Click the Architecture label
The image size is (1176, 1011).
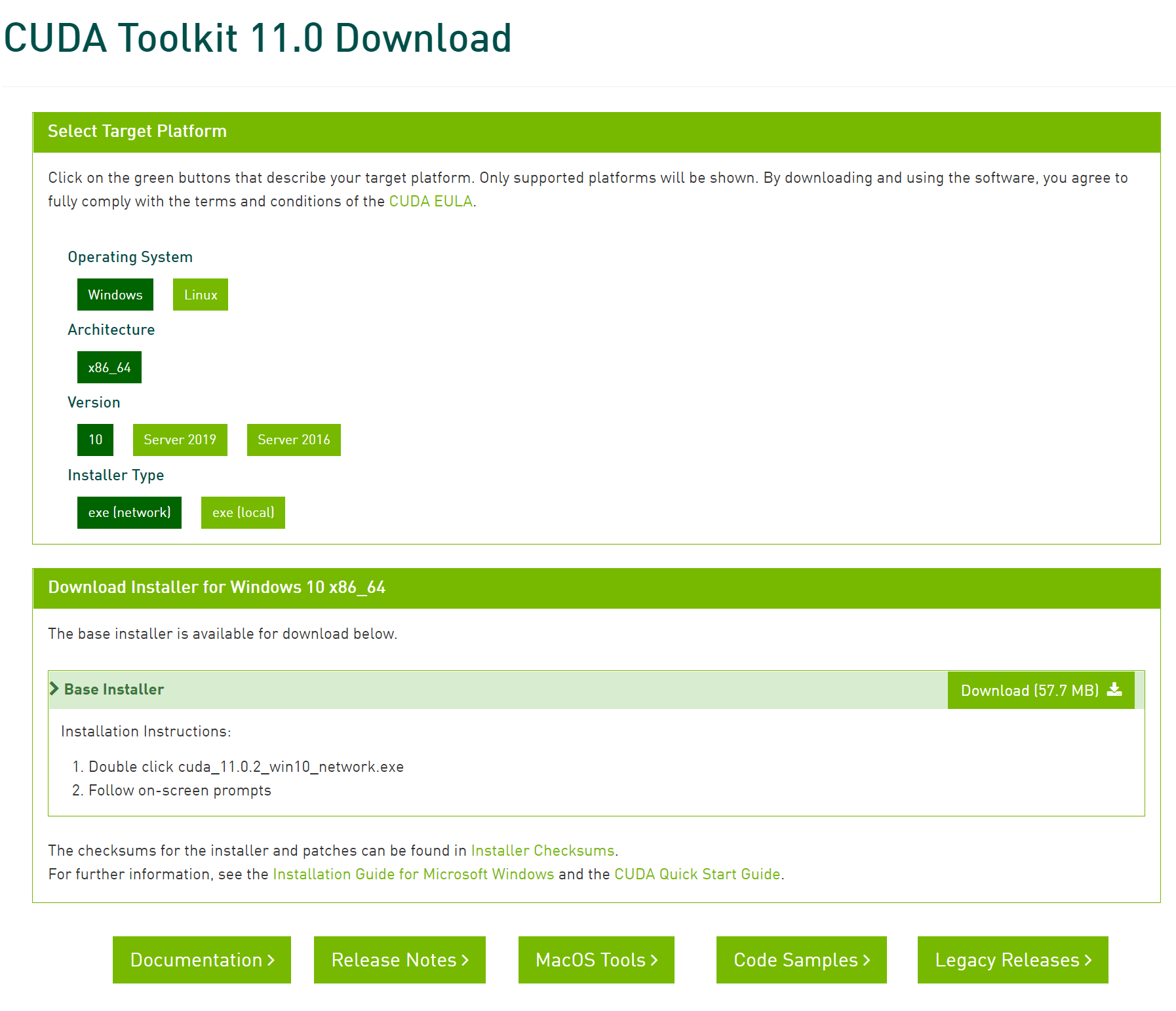tap(111, 330)
